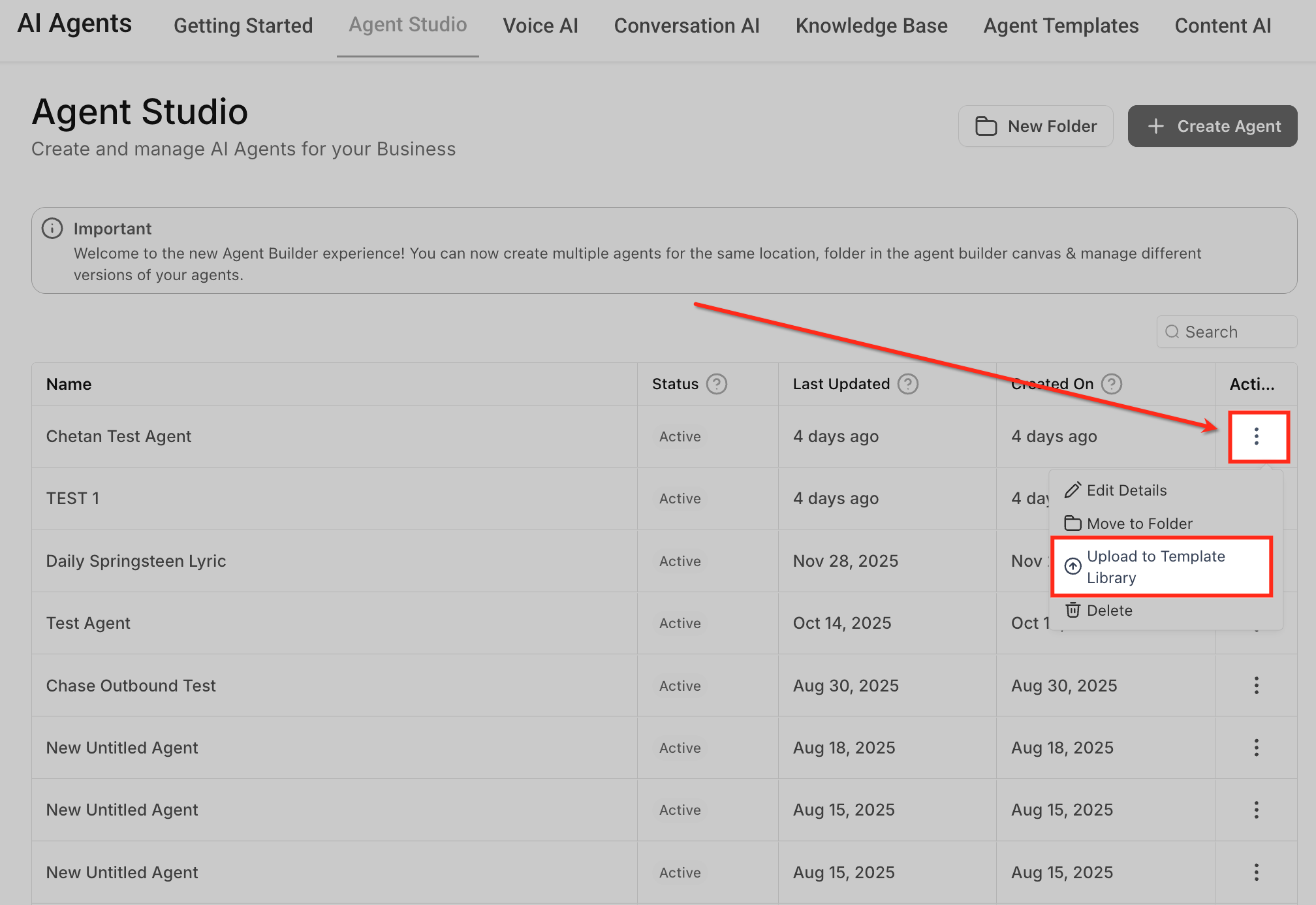1316x905 pixels.
Task: Click the Create Agent button
Action: pyautogui.click(x=1212, y=126)
